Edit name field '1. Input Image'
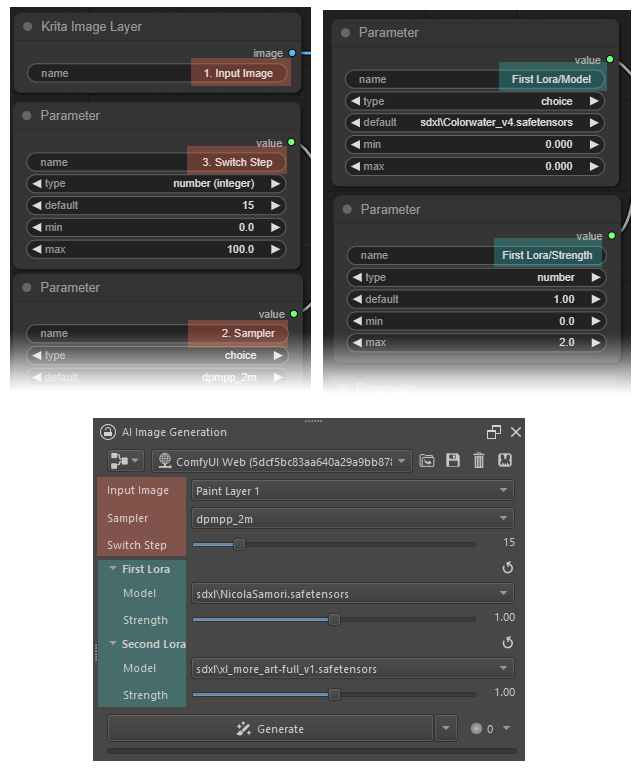 click(x=157, y=73)
